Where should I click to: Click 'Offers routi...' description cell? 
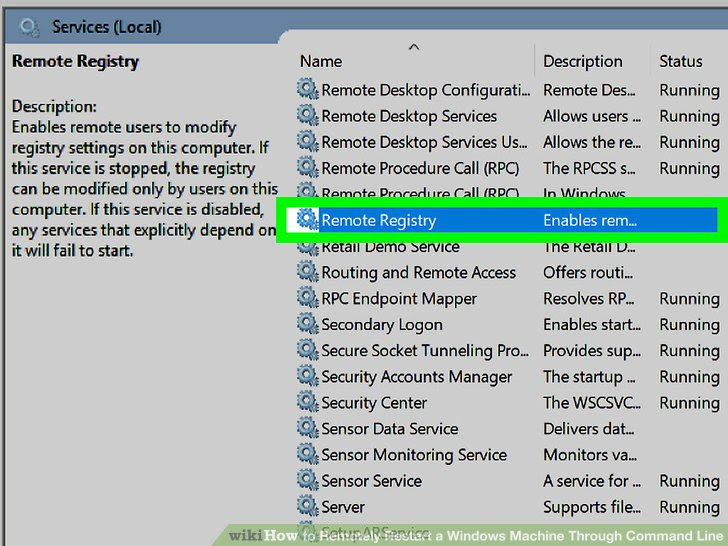pos(588,273)
